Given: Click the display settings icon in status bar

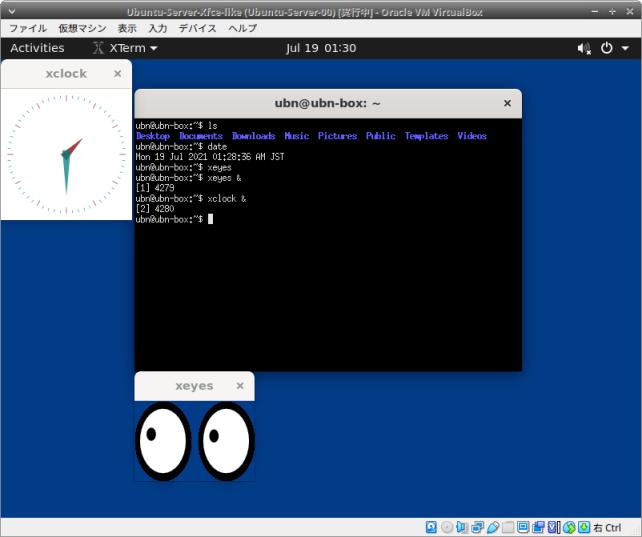Looking at the screenshot, I should pos(523,527).
